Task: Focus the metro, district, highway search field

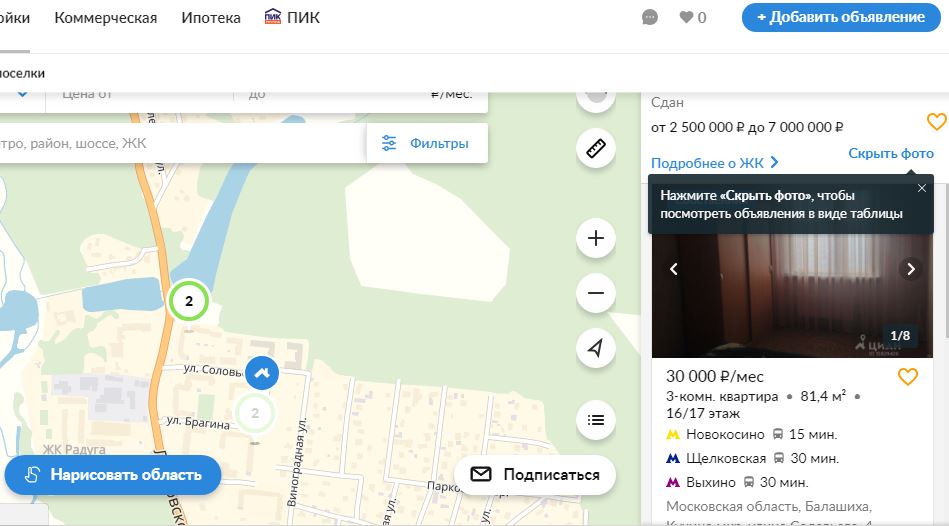Action: 183,143
